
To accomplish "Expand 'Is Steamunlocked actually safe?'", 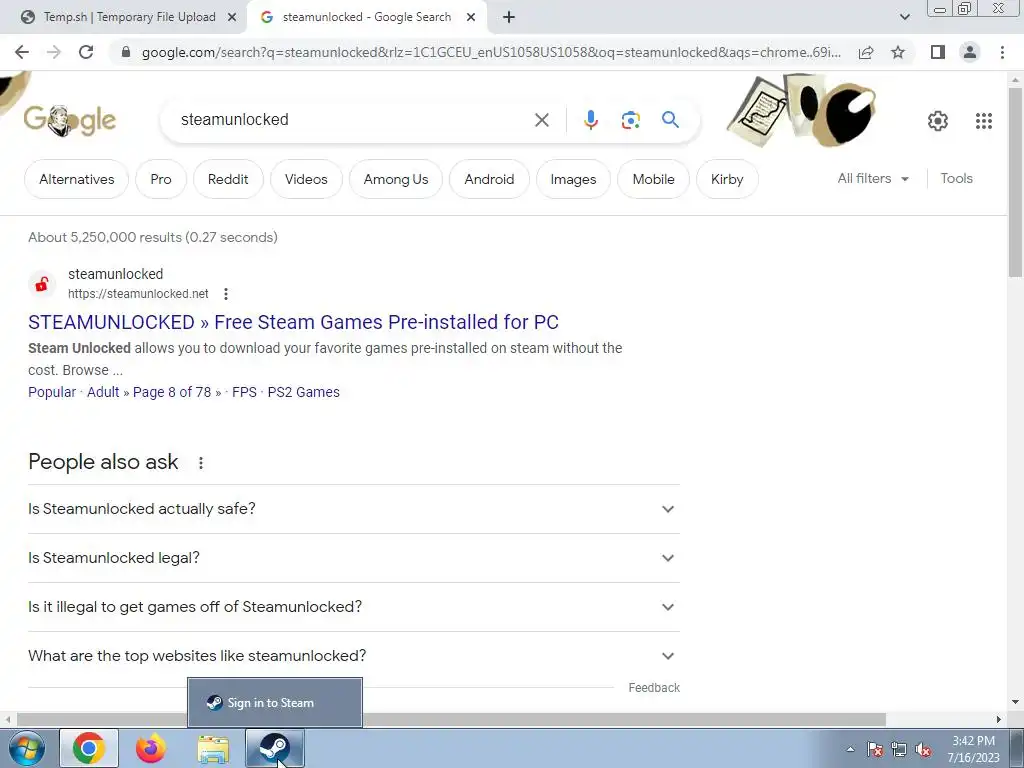I will (x=353, y=509).
